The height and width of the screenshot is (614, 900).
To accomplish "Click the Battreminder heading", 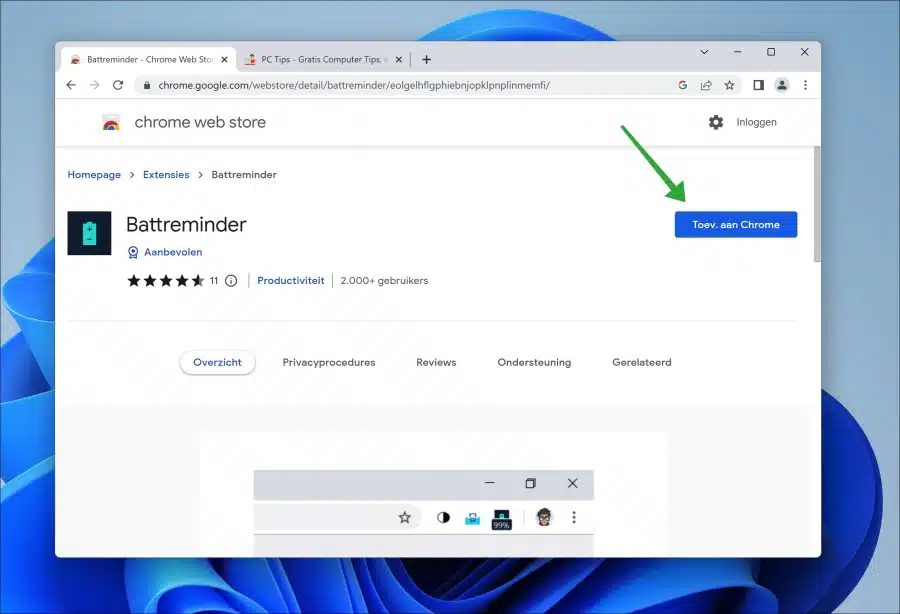I will point(186,224).
